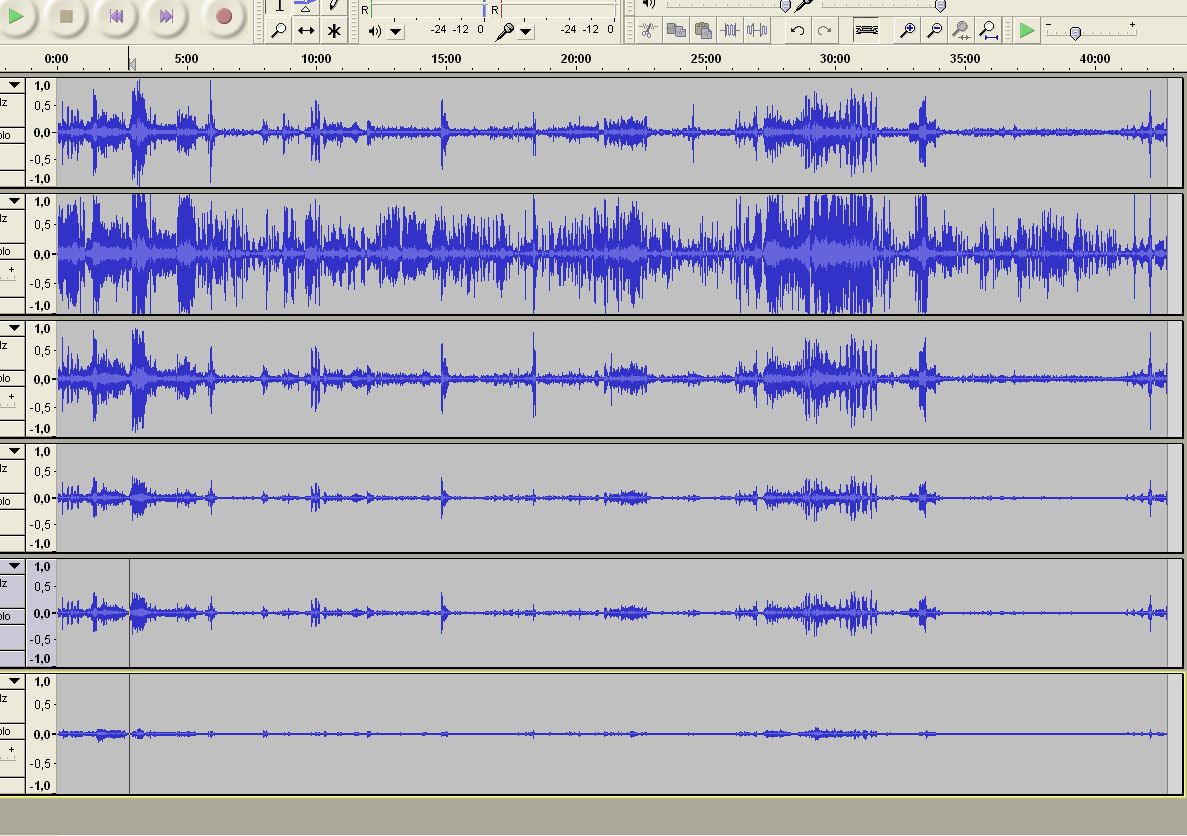
Task: Choose the Multi-Tool asterisk icon
Action: point(334,31)
